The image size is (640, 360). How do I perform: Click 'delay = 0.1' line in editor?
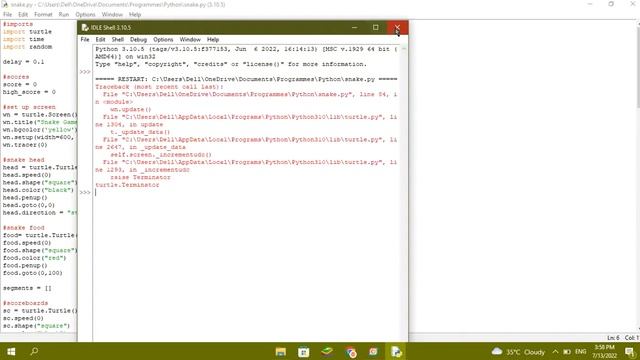23,62
